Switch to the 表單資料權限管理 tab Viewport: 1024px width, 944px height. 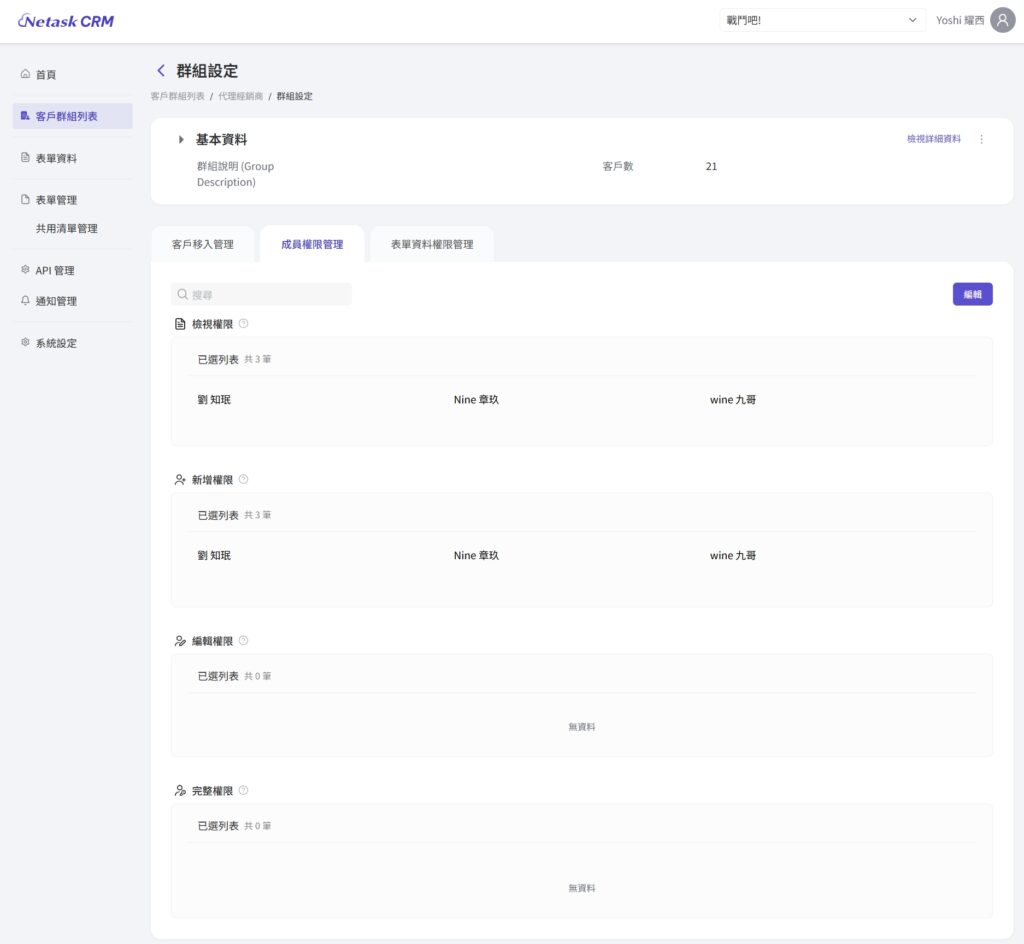click(x=432, y=244)
